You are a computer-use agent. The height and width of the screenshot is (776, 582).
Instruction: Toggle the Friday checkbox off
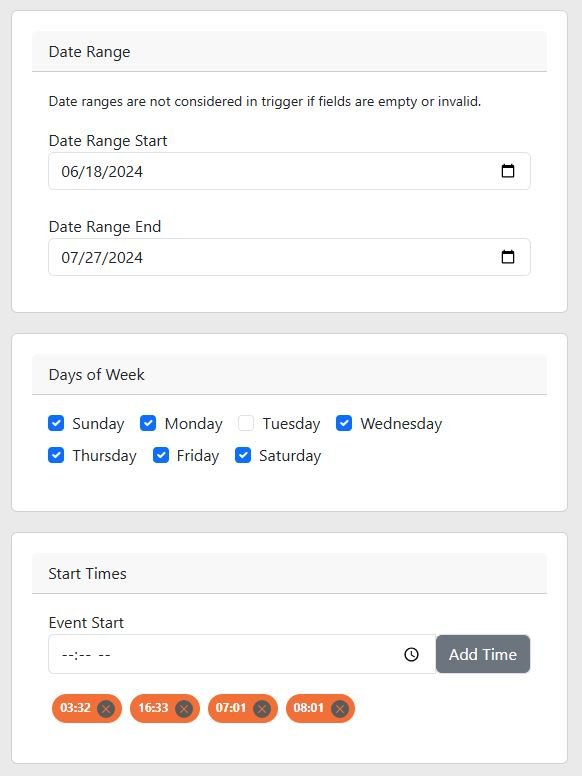click(161, 455)
